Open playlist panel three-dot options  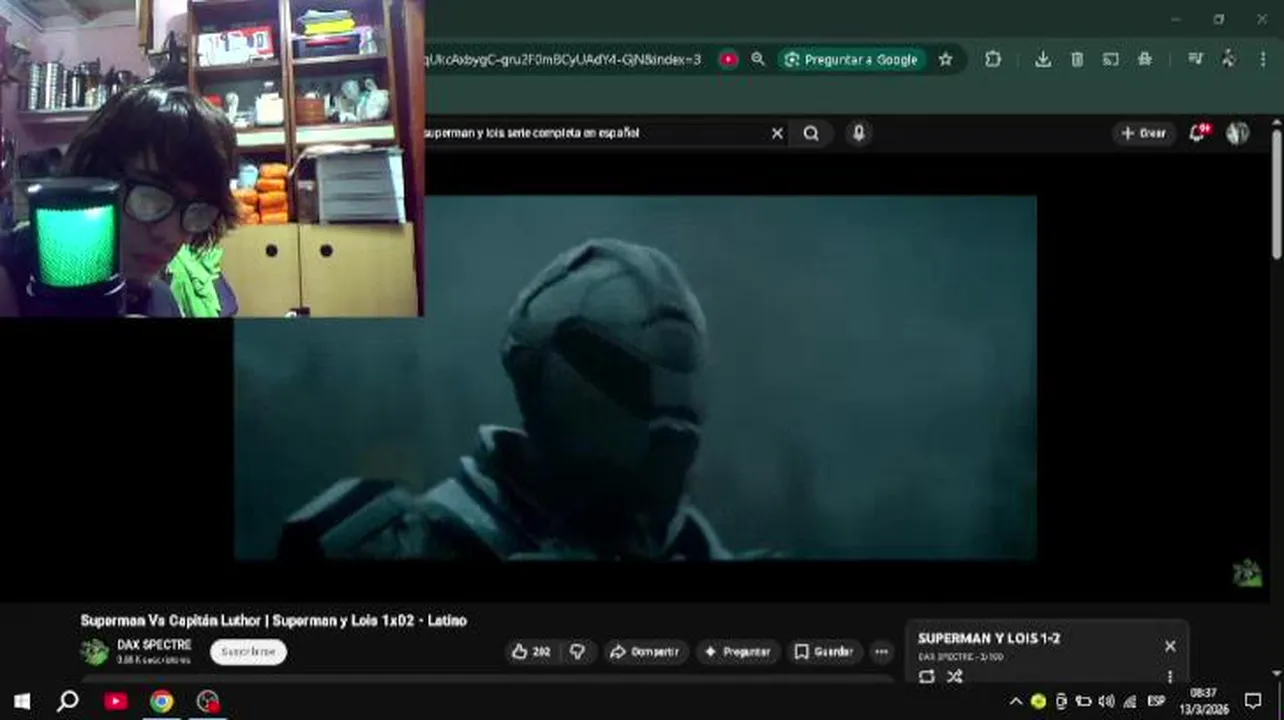[1170, 677]
